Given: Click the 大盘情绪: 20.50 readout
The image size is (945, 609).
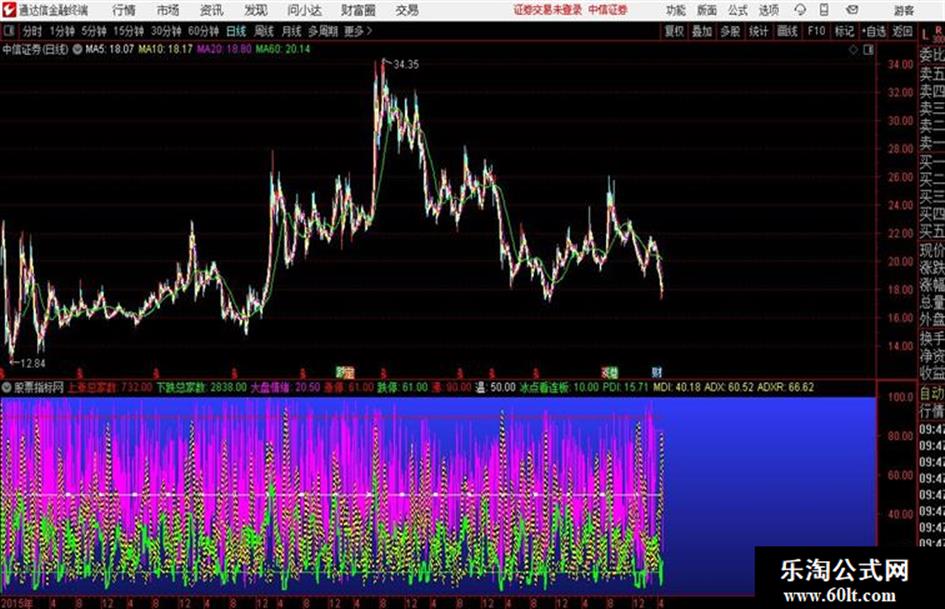Looking at the screenshot, I should point(285,387).
